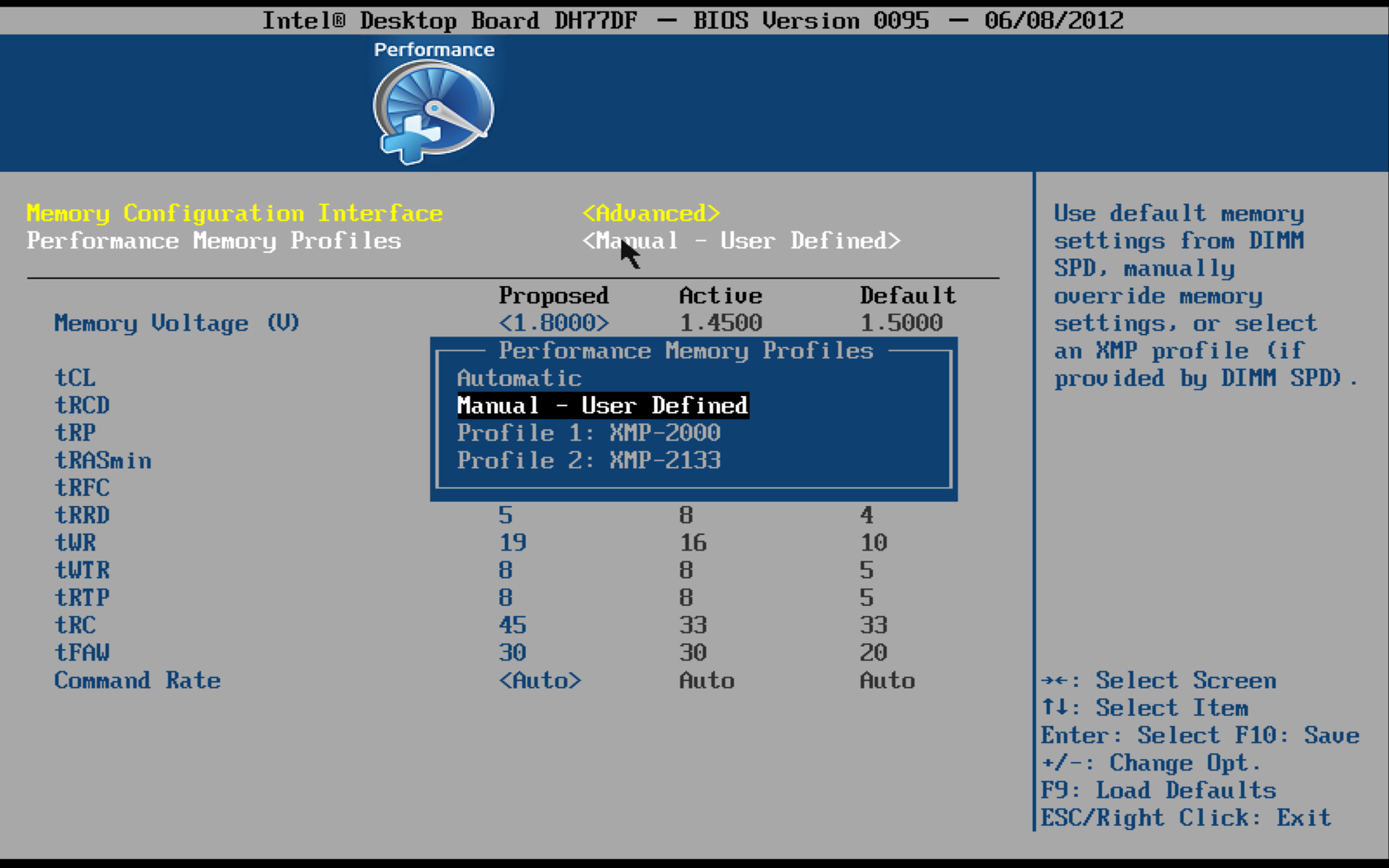Open the <Manual - User Defined> profile selector
The height and width of the screenshot is (868, 1389).
tap(742, 241)
